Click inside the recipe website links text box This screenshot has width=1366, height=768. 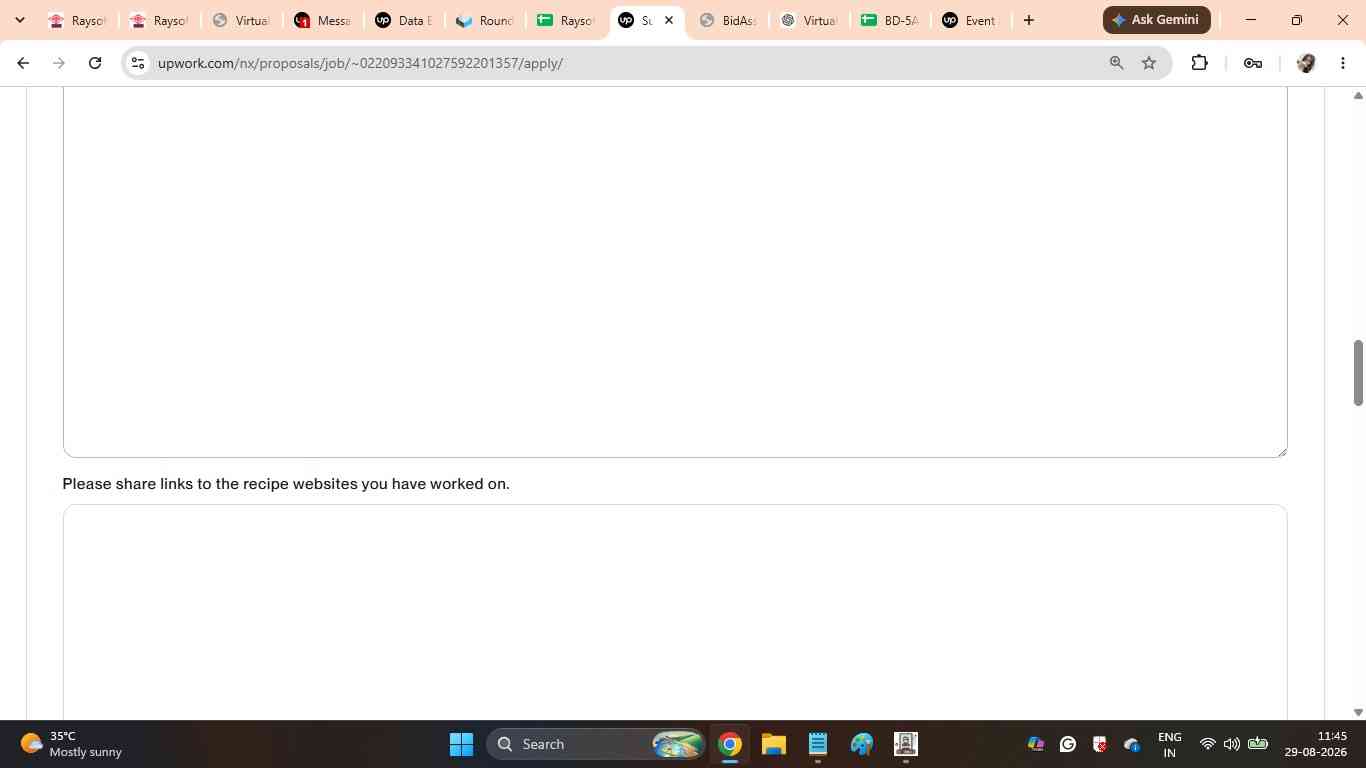pyautogui.click(x=675, y=612)
